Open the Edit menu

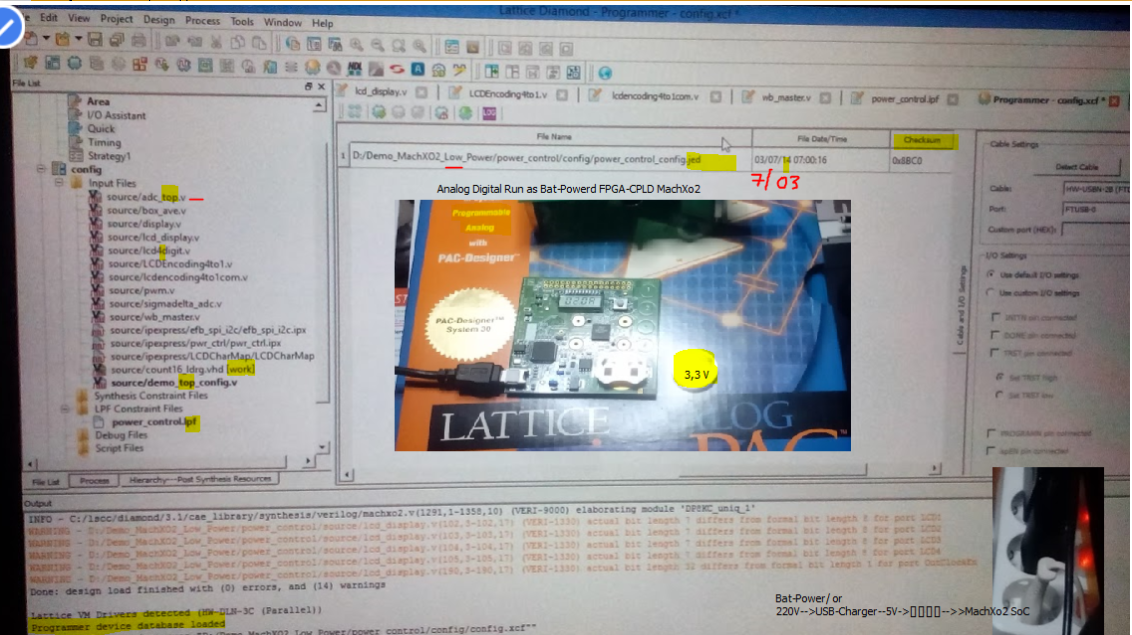coord(48,17)
